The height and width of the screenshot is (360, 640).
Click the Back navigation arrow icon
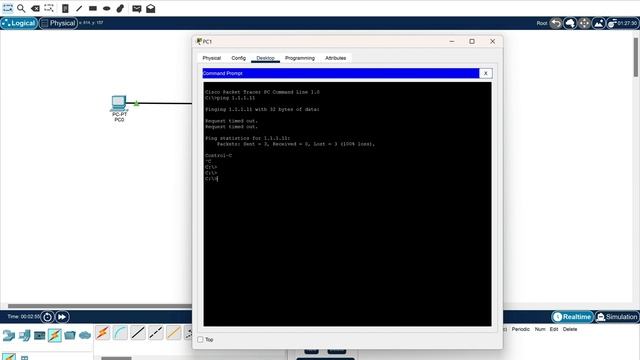tap(556, 23)
